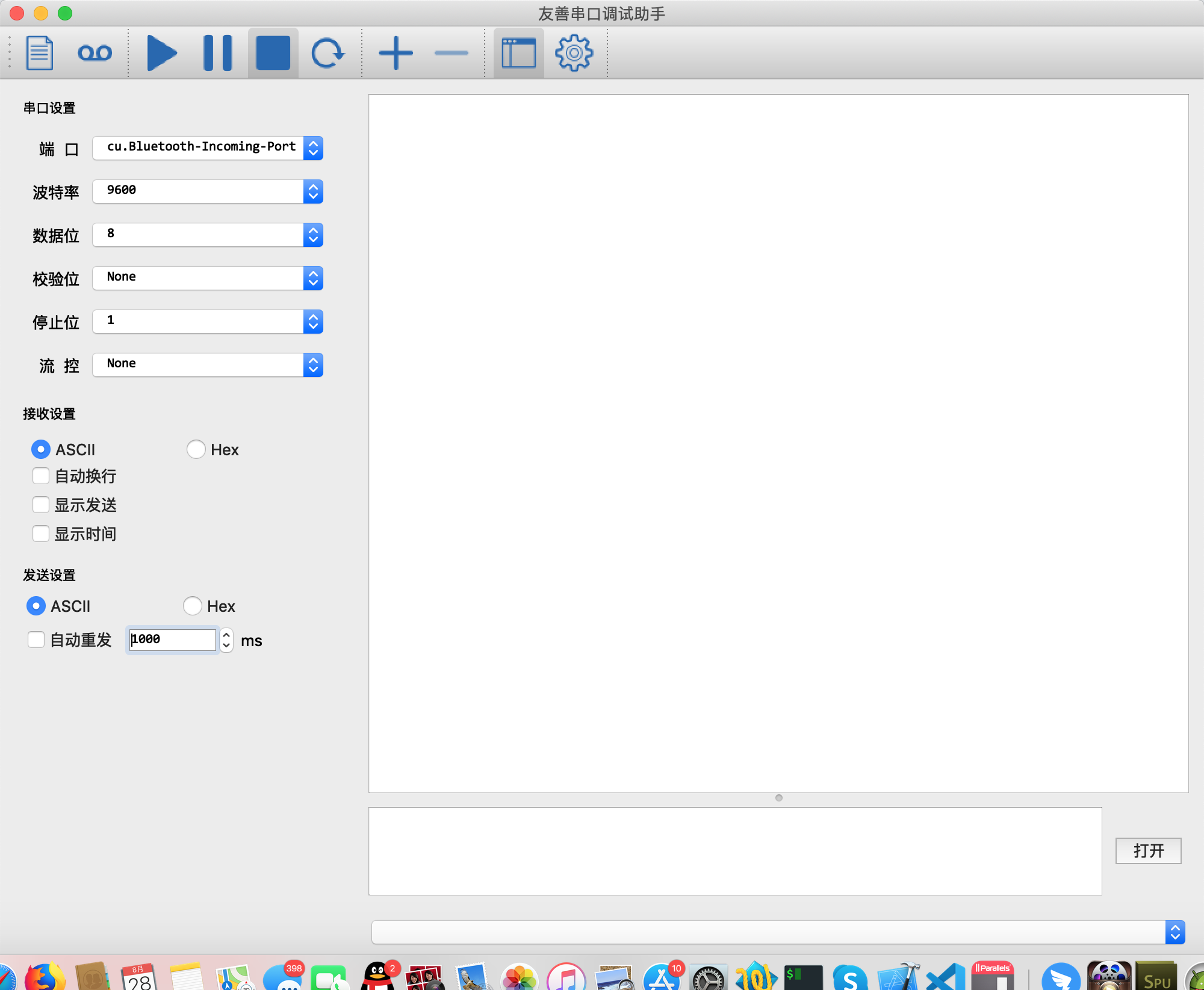Click the minus (remove) icon in toolbar

(451, 53)
